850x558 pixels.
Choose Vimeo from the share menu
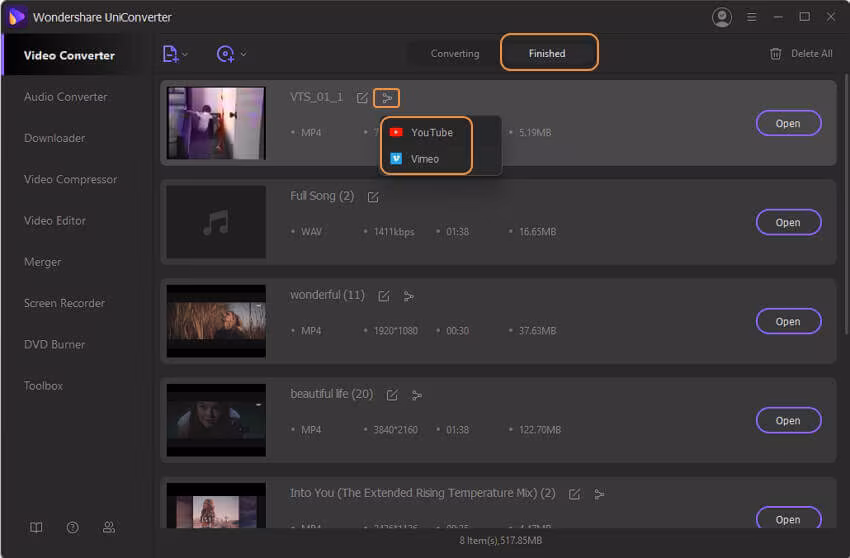pyautogui.click(x=427, y=159)
